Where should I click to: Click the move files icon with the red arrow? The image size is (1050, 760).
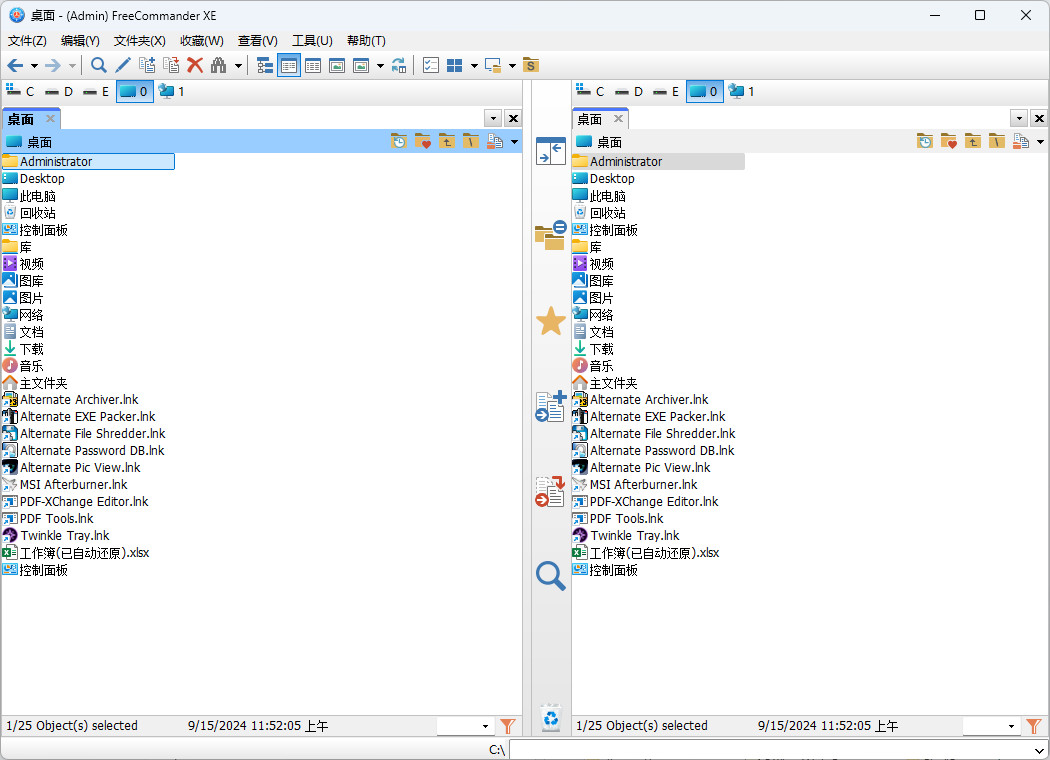pyautogui.click(x=171, y=65)
